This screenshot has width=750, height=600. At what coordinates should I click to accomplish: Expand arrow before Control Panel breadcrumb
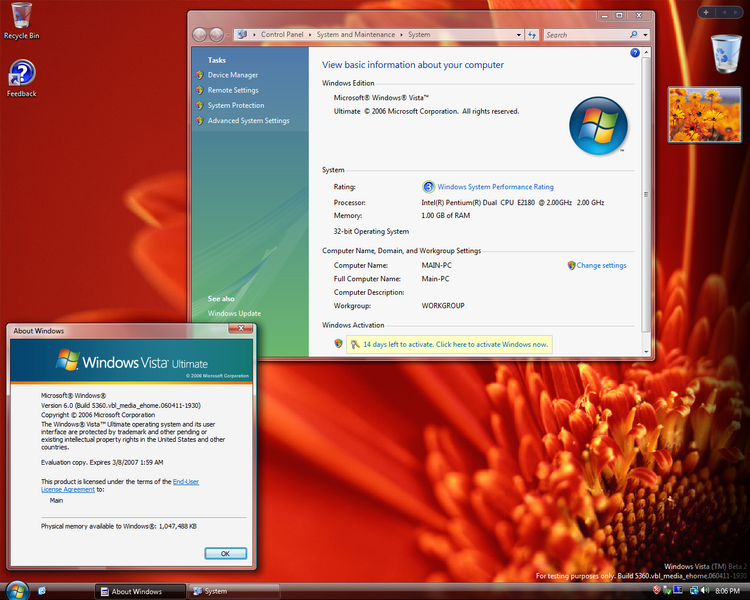pyautogui.click(x=254, y=35)
